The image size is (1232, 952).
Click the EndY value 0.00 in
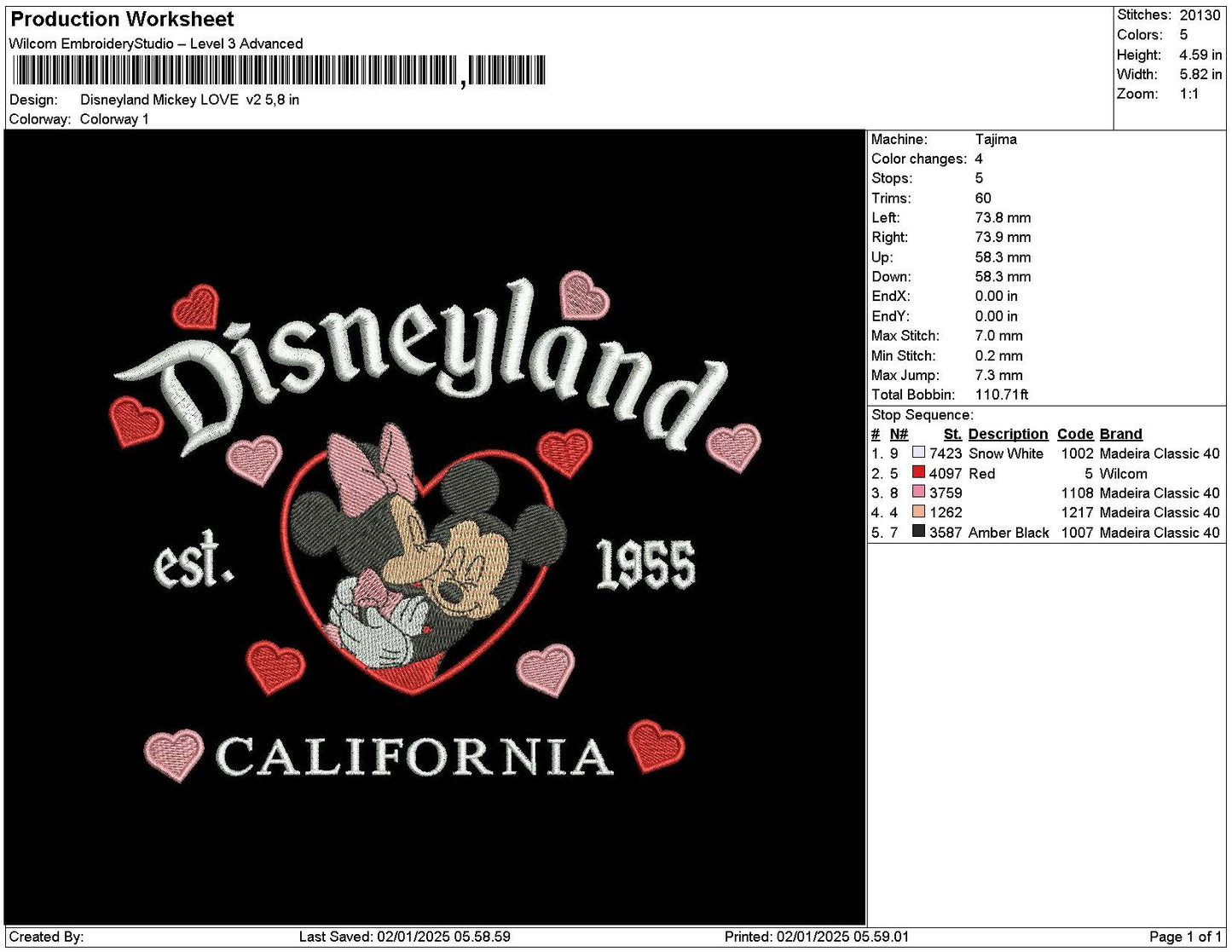996,316
